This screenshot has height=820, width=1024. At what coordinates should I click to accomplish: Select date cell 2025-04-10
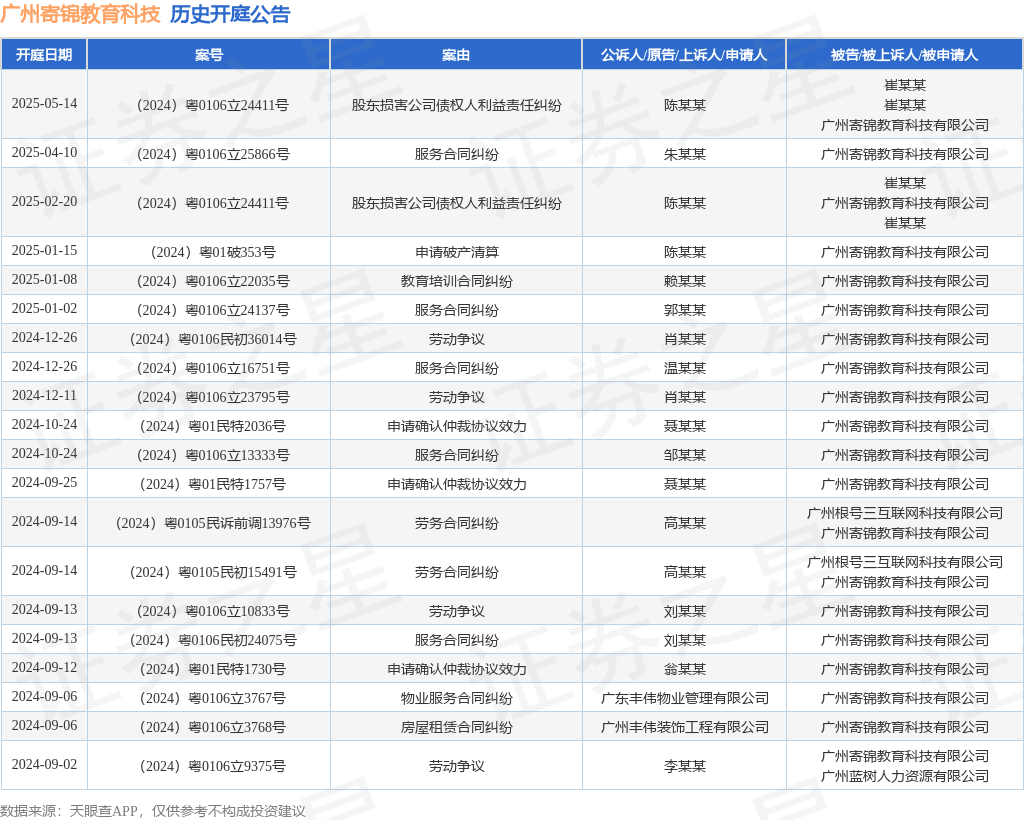click(44, 153)
